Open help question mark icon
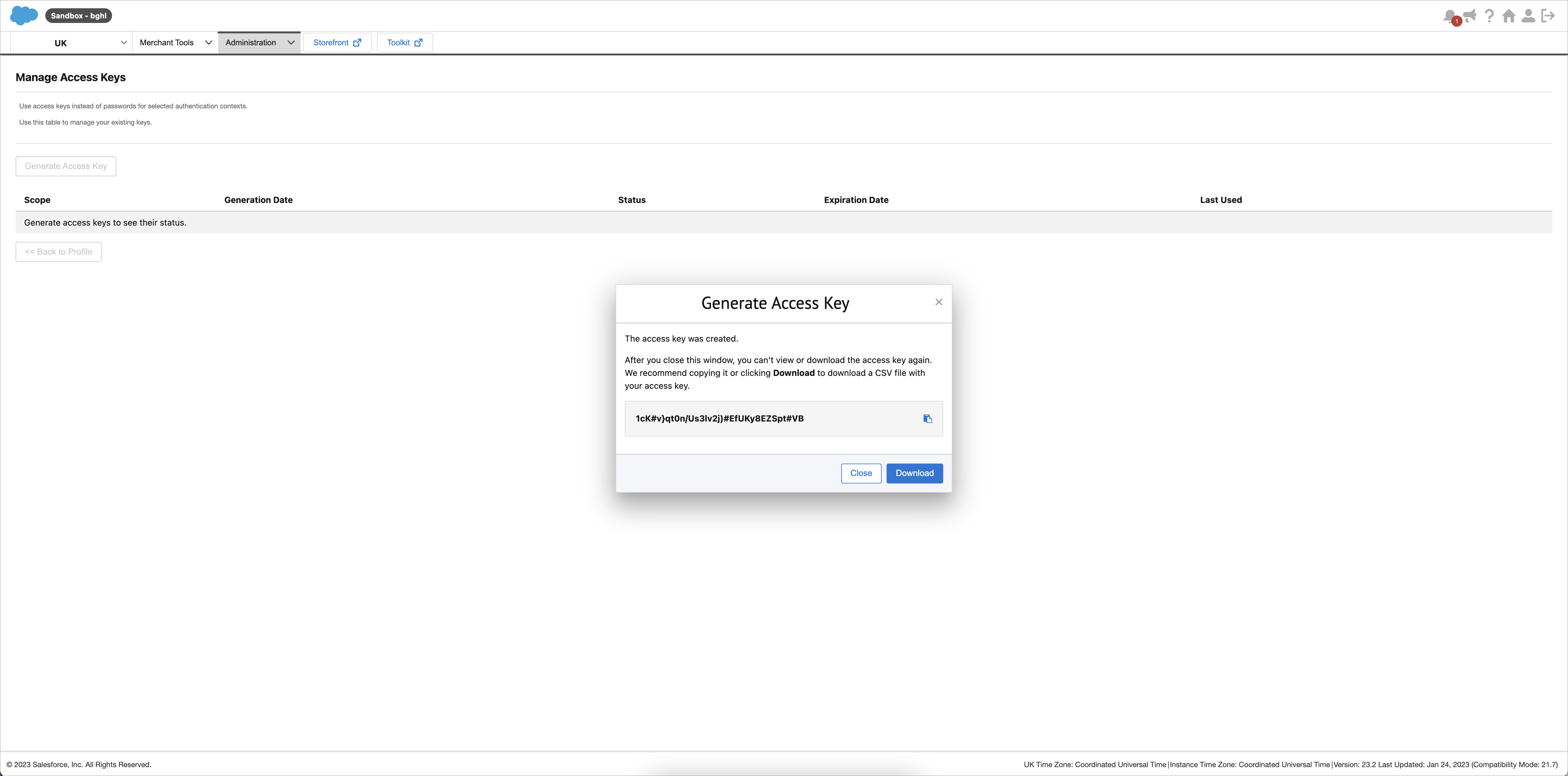 pos(1489,16)
